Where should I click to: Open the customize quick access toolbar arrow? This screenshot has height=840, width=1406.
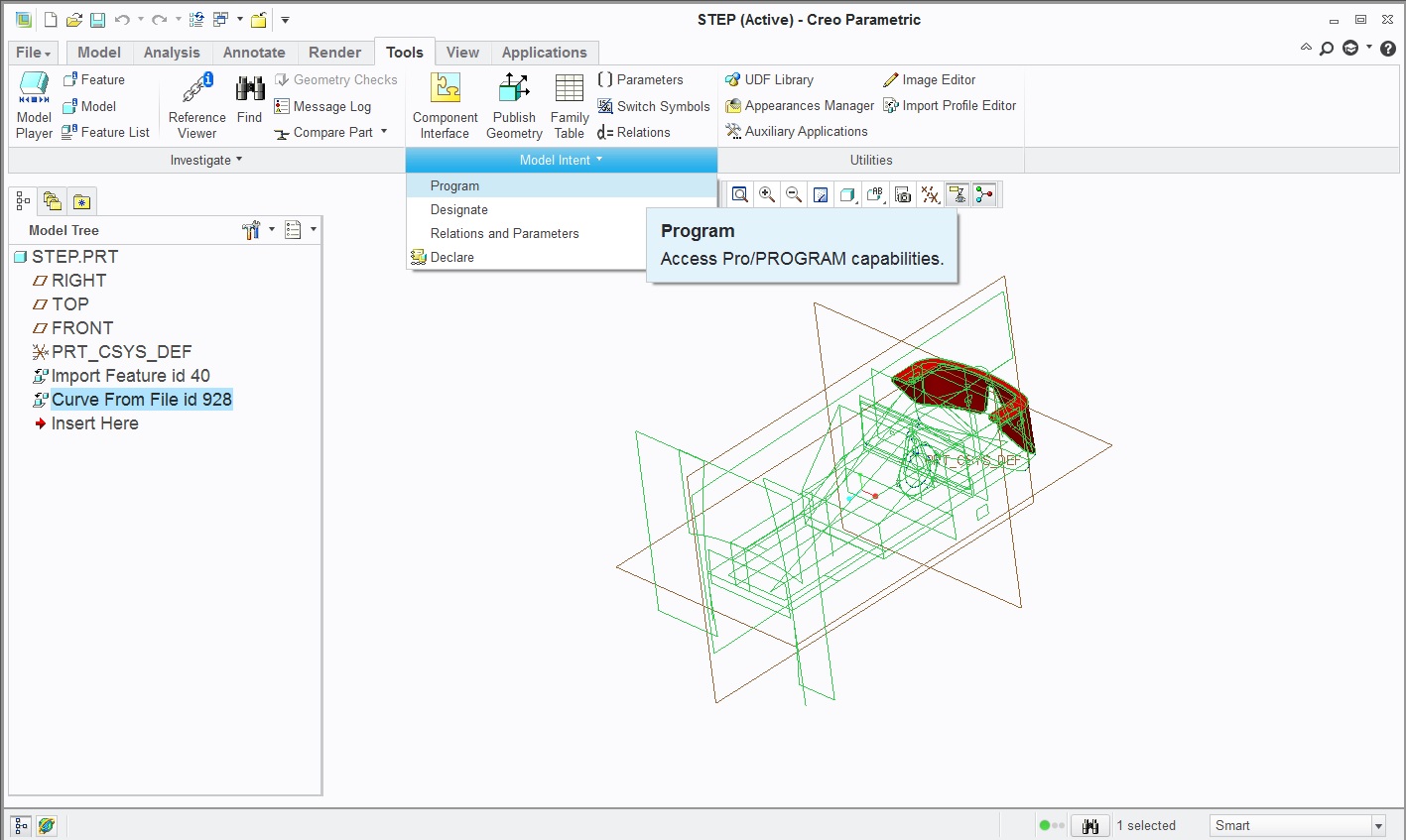click(285, 20)
